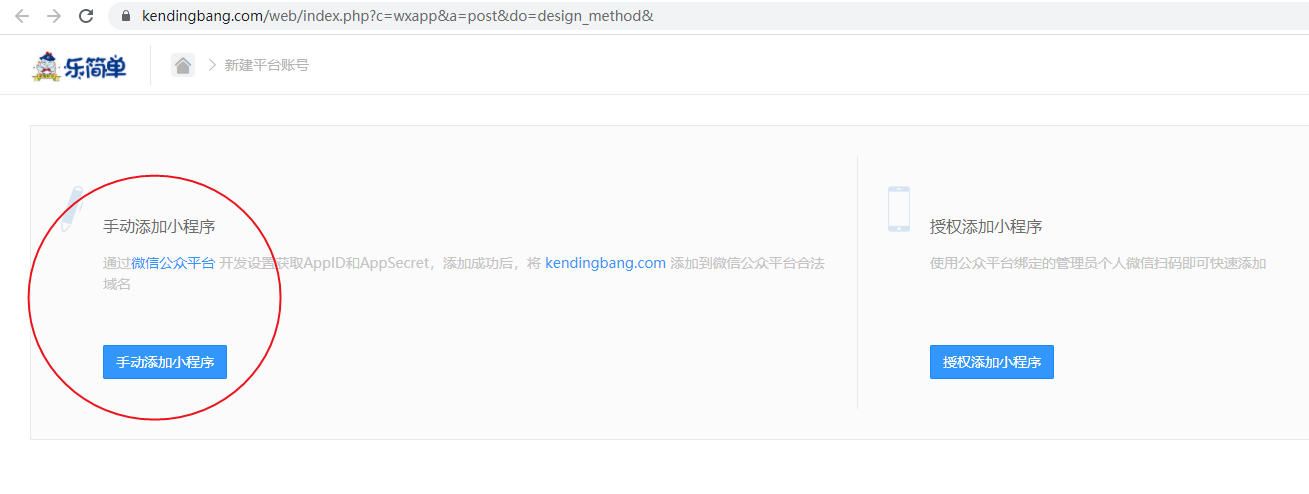1309x494 pixels.
Task: Click the 手动添加小程序 heading text
Action: tap(159, 227)
